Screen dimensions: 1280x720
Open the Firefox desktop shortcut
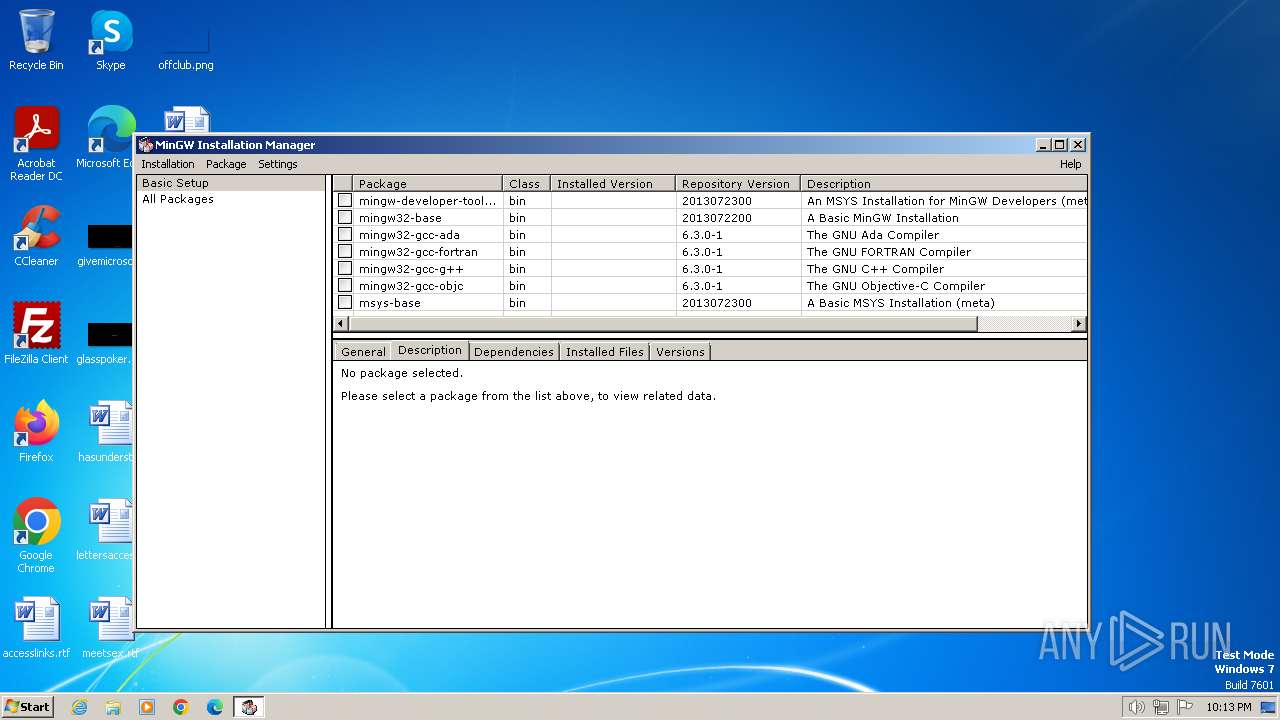point(36,432)
